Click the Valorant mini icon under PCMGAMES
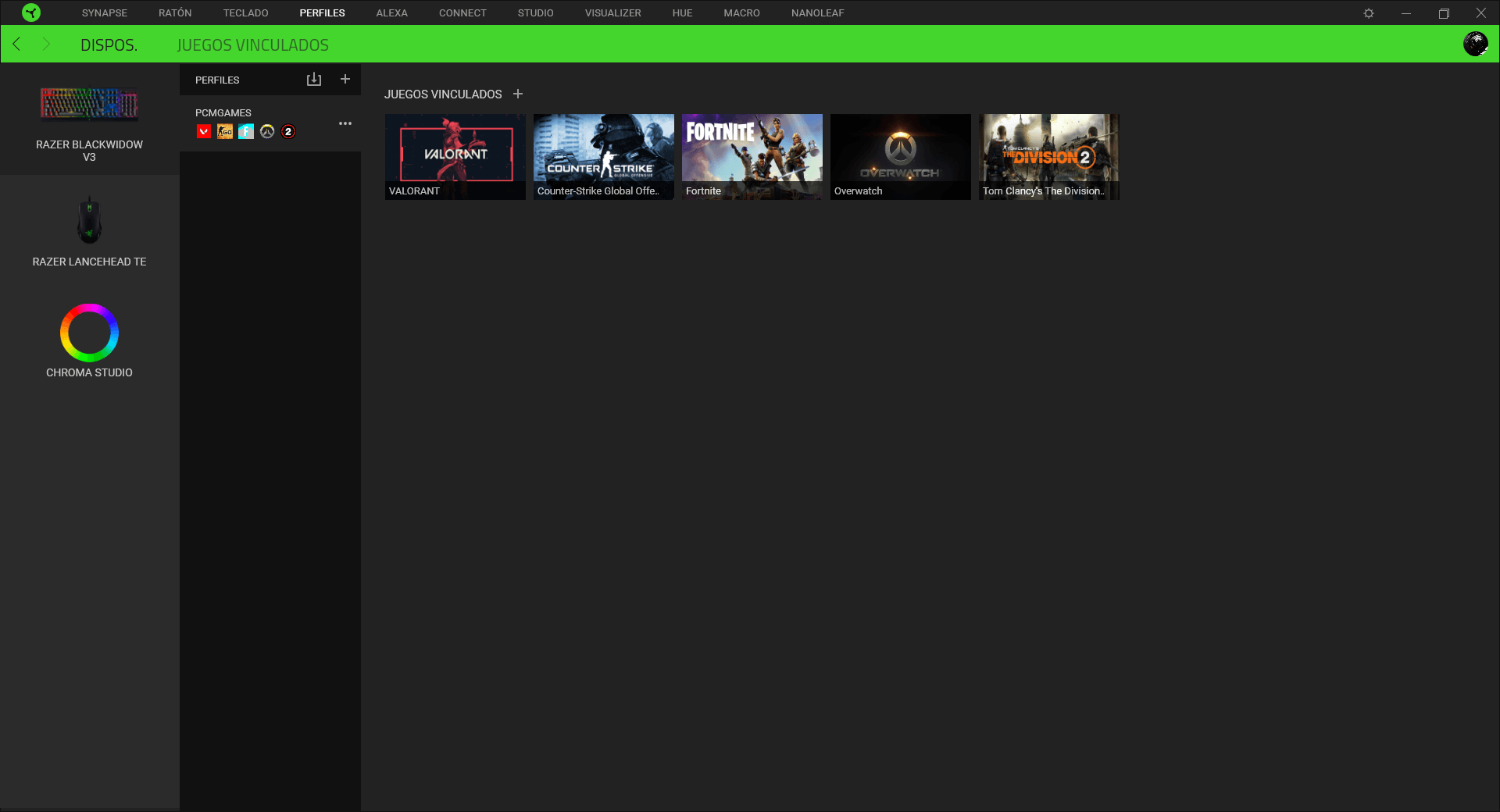The image size is (1500, 812). [204, 131]
